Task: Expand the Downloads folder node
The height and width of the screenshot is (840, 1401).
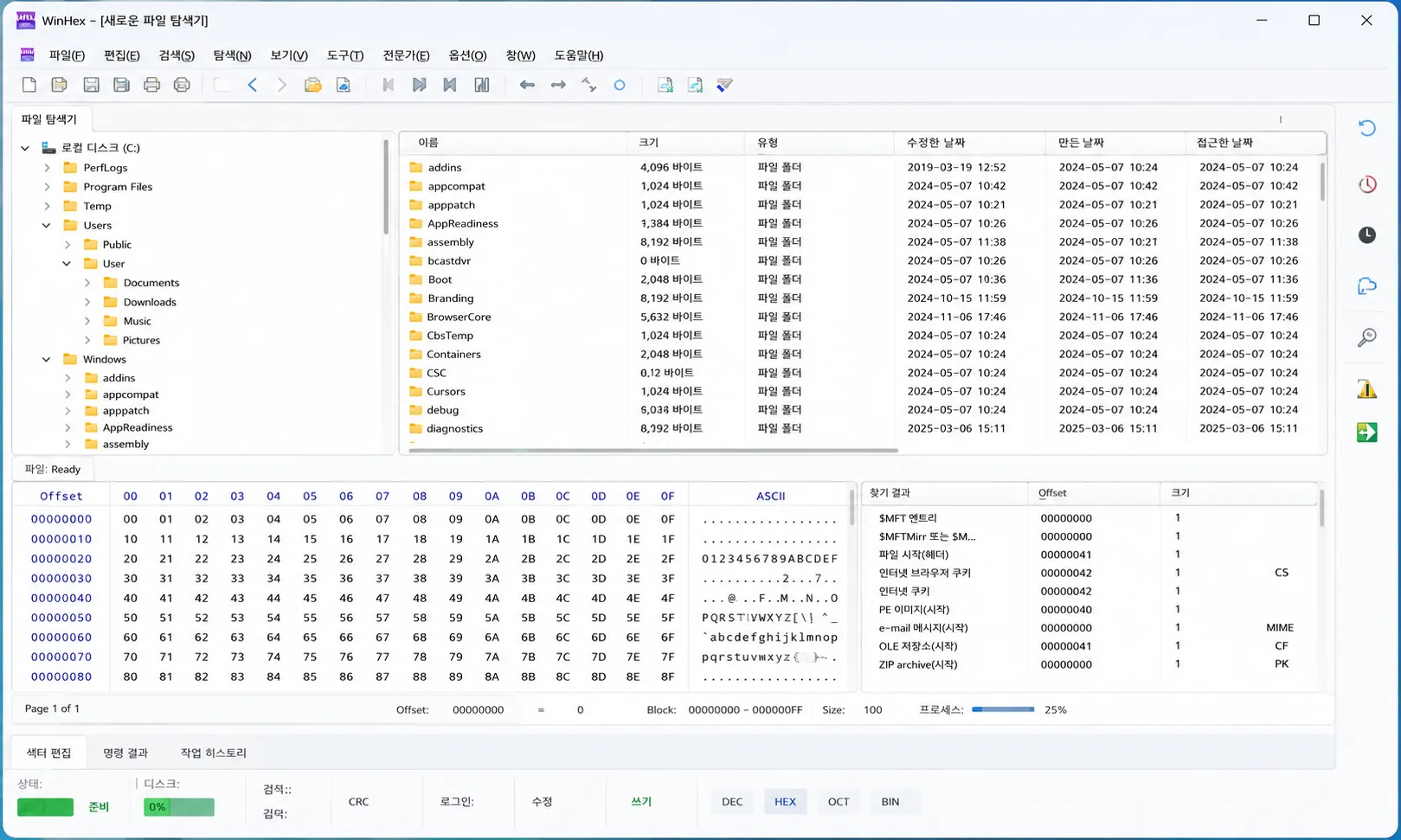Action: point(87,302)
